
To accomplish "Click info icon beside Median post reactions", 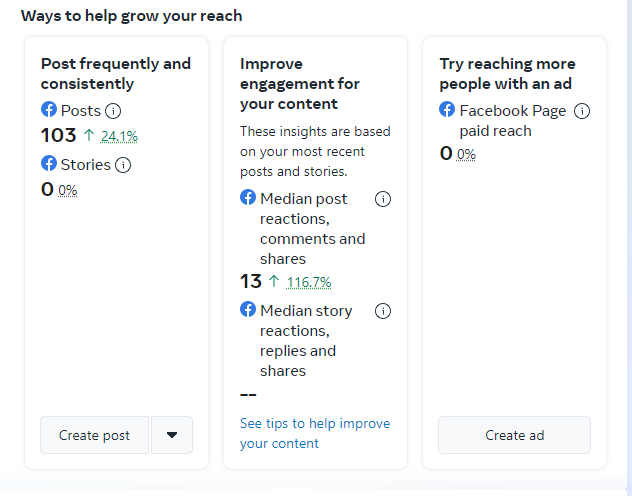I will coord(382,199).
